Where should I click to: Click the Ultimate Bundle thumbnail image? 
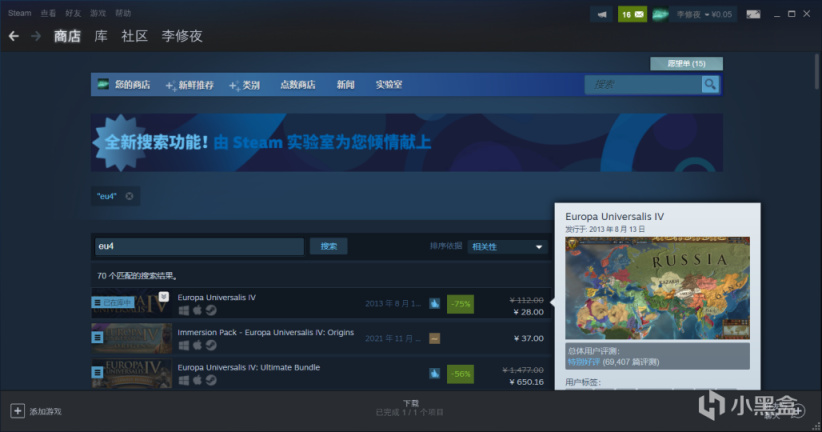click(132, 373)
